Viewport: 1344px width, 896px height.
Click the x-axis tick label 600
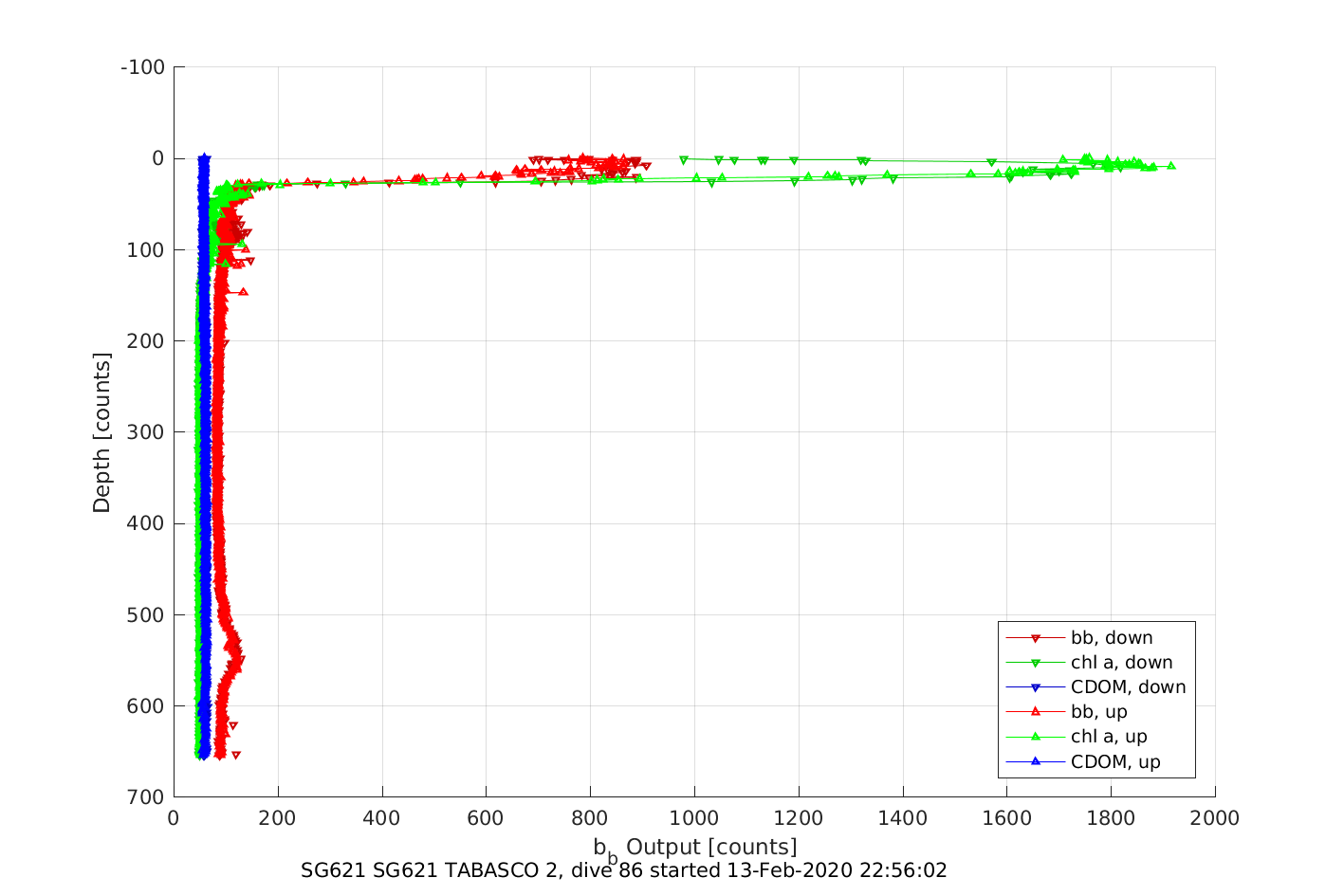pyautogui.click(x=486, y=818)
